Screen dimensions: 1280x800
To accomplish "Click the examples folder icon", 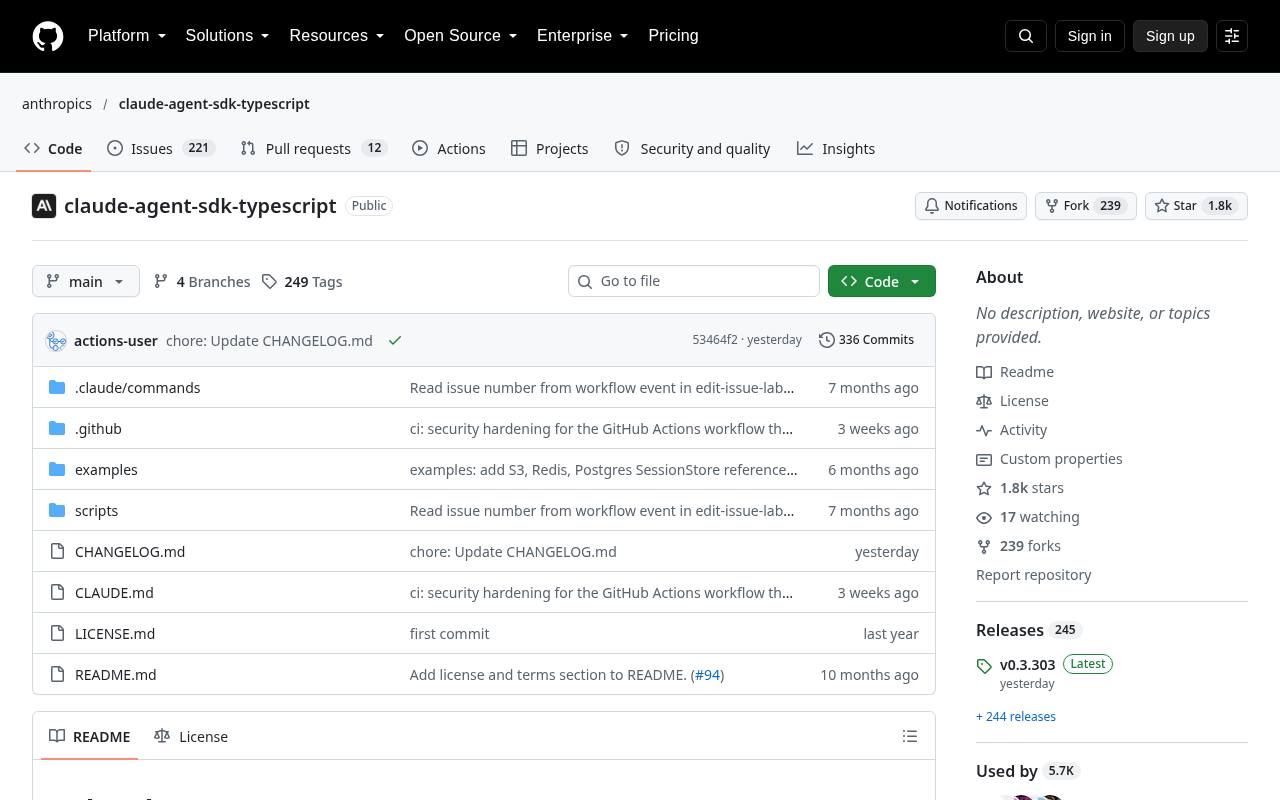I will click(57, 469).
